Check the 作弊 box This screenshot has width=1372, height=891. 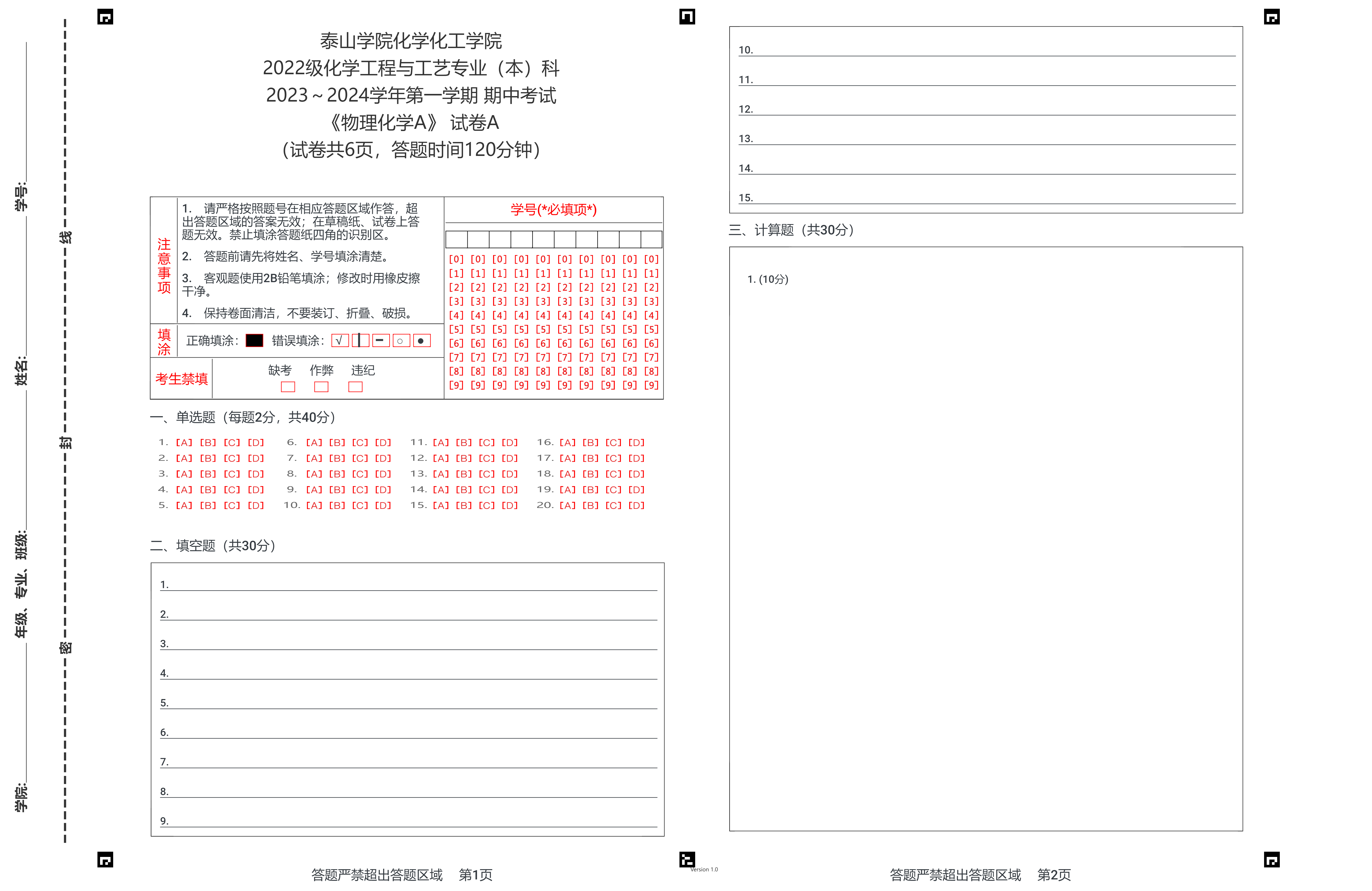click(321, 387)
